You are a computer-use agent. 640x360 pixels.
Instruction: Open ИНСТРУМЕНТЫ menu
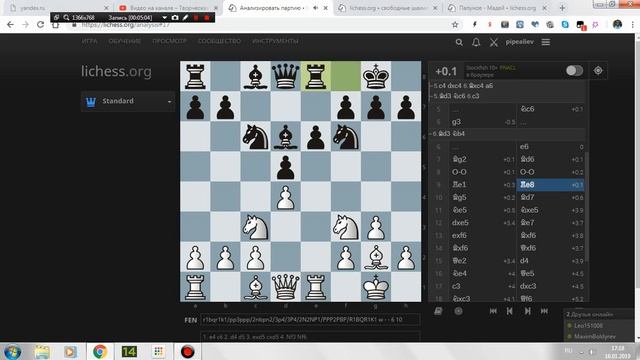point(275,41)
